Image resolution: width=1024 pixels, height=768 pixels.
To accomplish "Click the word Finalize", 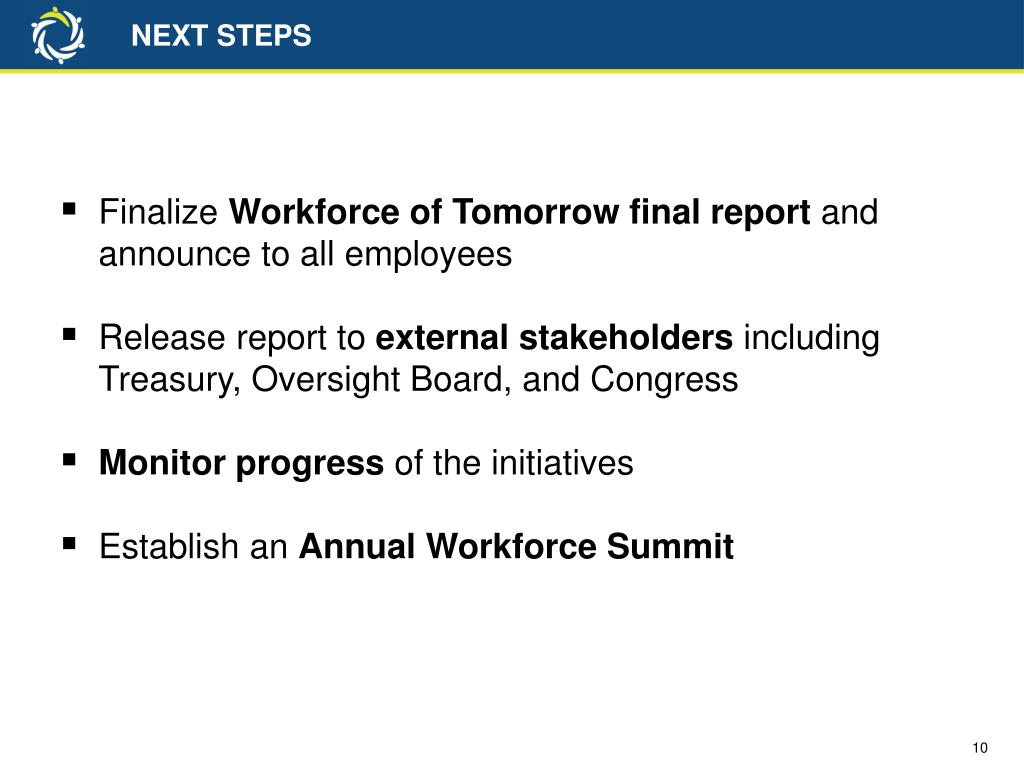I will tap(158, 212).
